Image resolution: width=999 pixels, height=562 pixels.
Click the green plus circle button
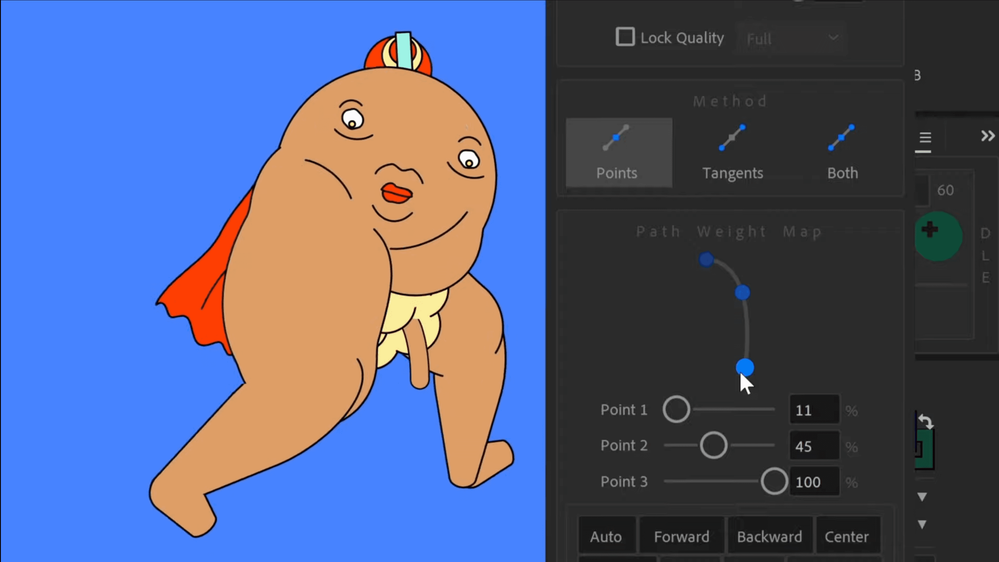coord(936,235)
